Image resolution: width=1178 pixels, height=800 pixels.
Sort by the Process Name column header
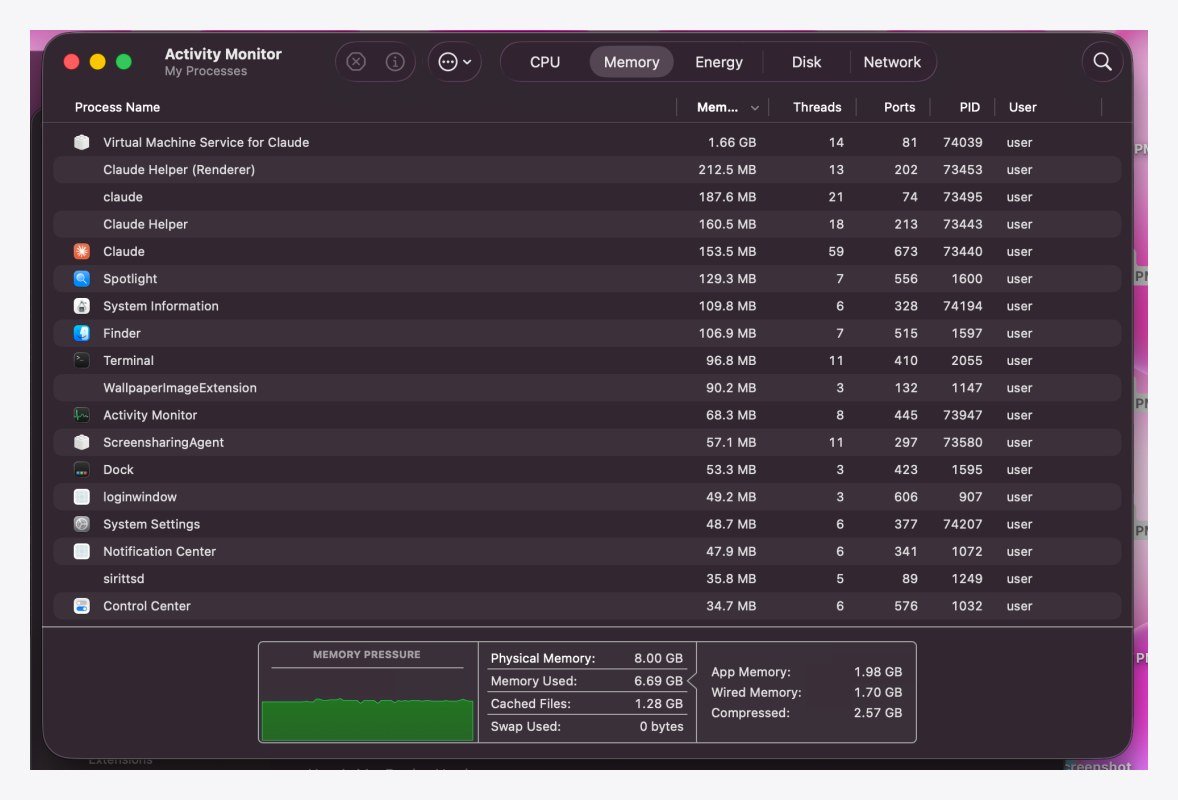point(117,107)
